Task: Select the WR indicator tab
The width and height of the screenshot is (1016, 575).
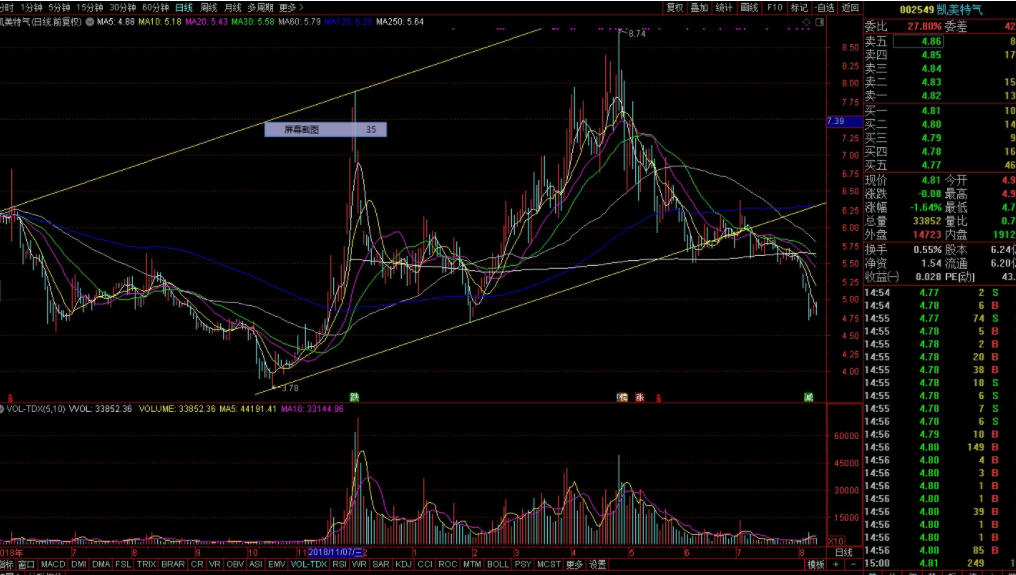Action: (359, 565)
